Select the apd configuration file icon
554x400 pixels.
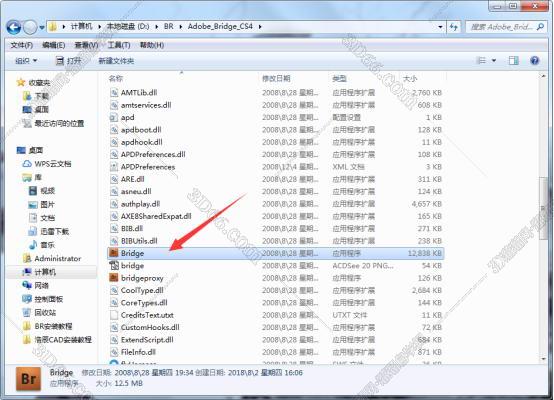click(x=114, y=117)
